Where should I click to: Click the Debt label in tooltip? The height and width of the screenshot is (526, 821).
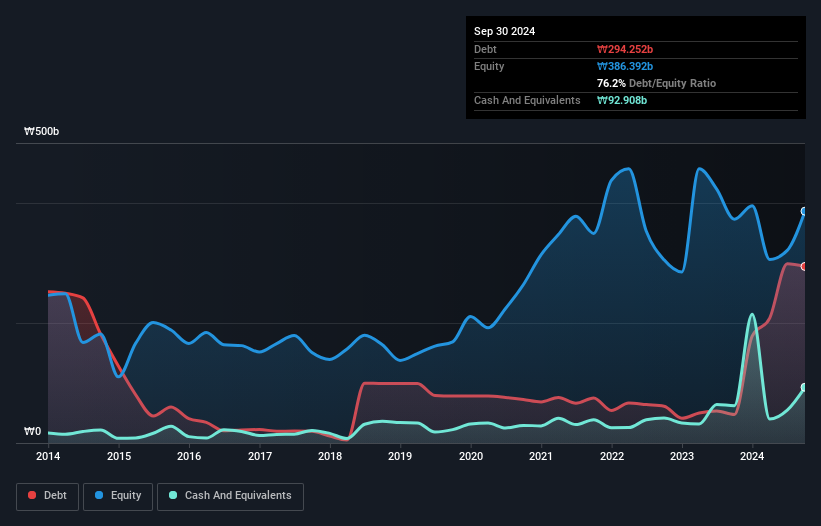point(485,49)
